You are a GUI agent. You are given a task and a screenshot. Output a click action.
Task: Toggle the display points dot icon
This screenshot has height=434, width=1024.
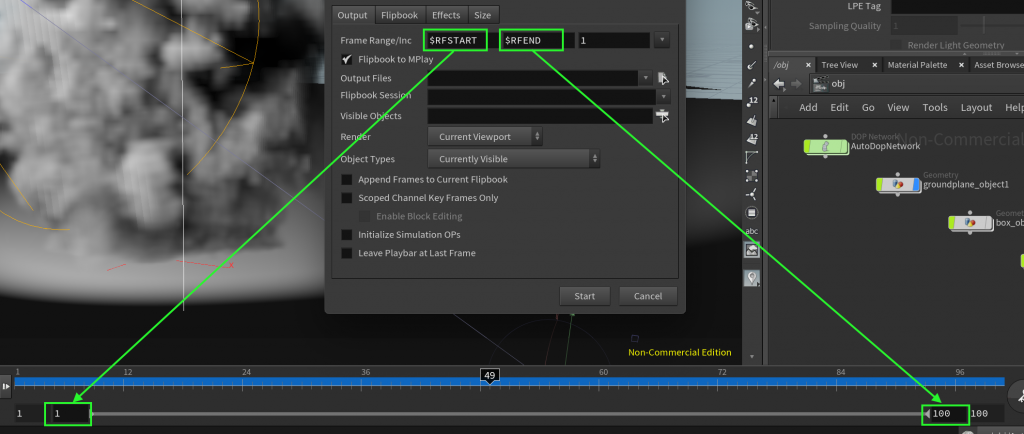(x=752, y=46)
